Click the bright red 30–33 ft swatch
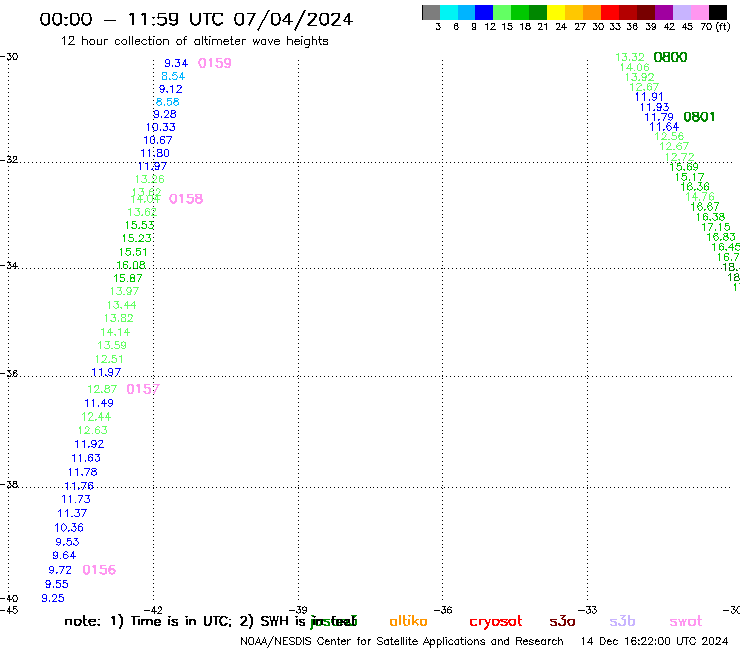The image size is (740, 650). pyautogui.click(x=610, y=12)
